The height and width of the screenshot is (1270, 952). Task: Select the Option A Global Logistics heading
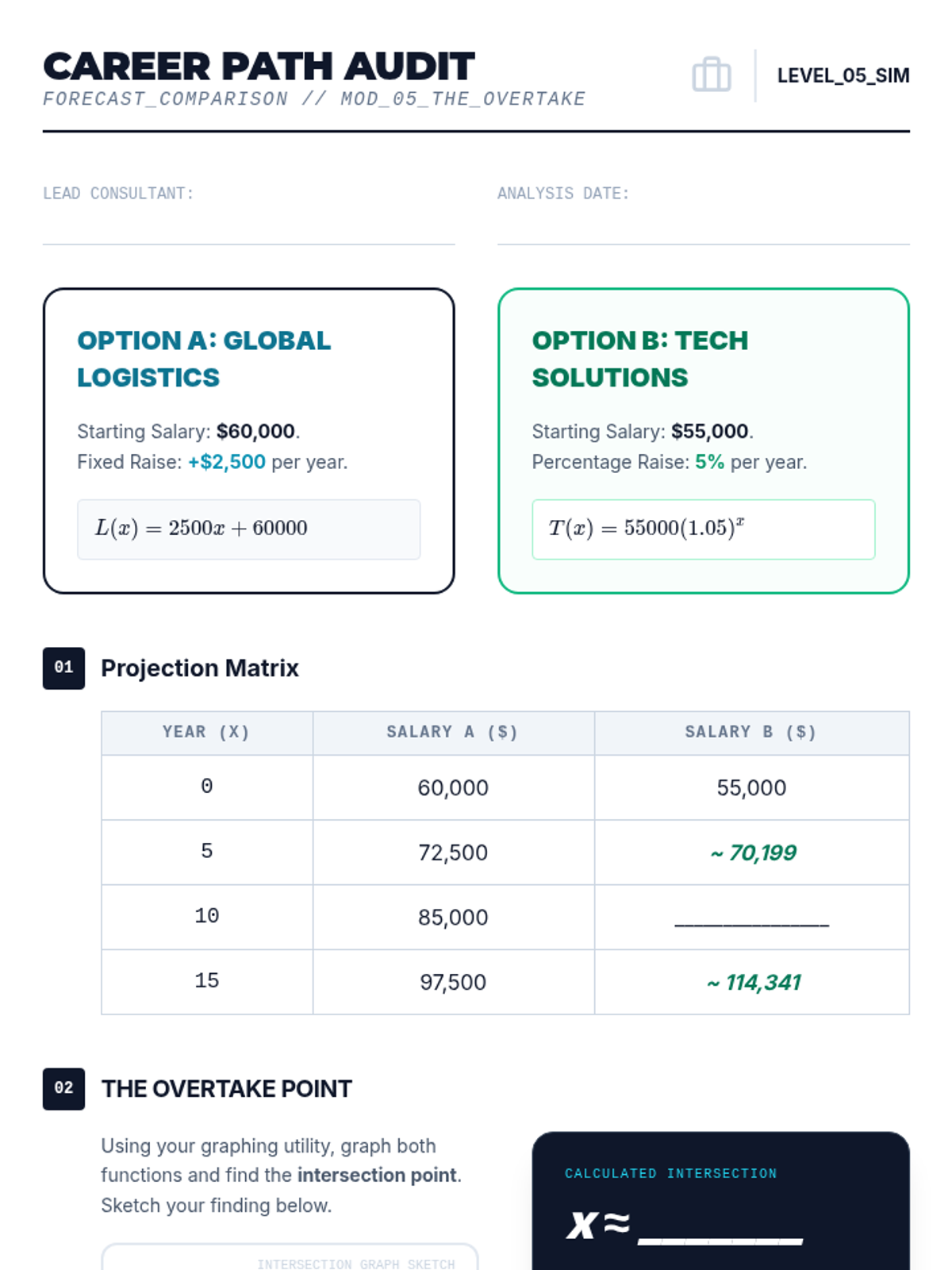click(x=204, y=359)
